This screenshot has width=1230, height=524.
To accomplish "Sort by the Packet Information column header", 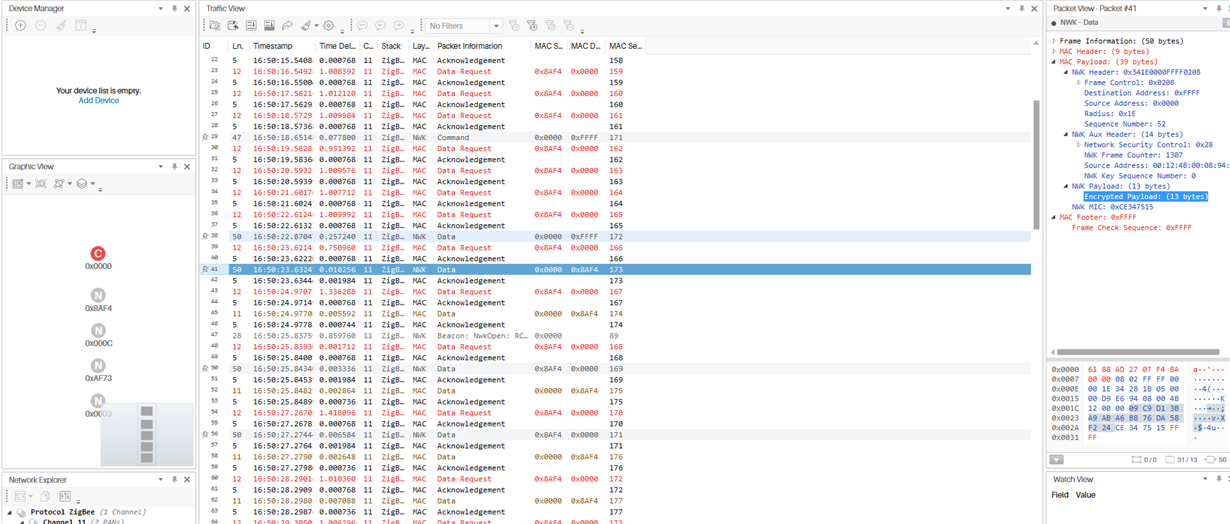I will pos(483,46).
